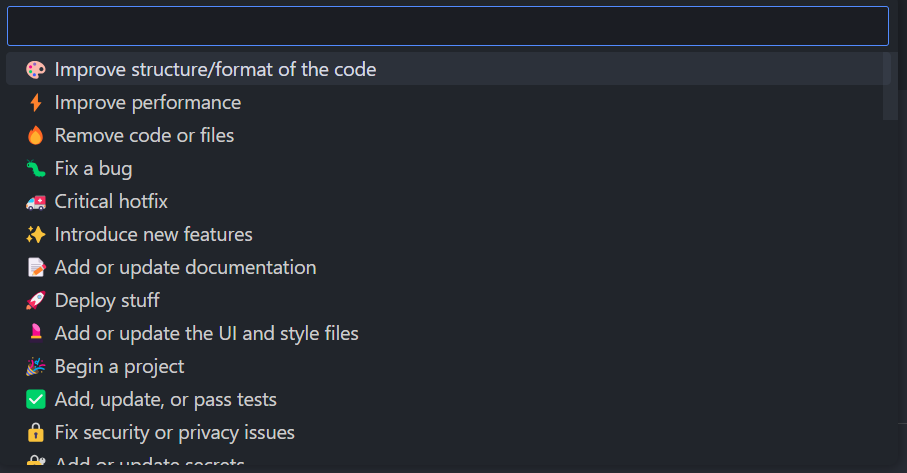
Task: Choose "Add or update documentation" entry
Action: click(x=185, y=268)
